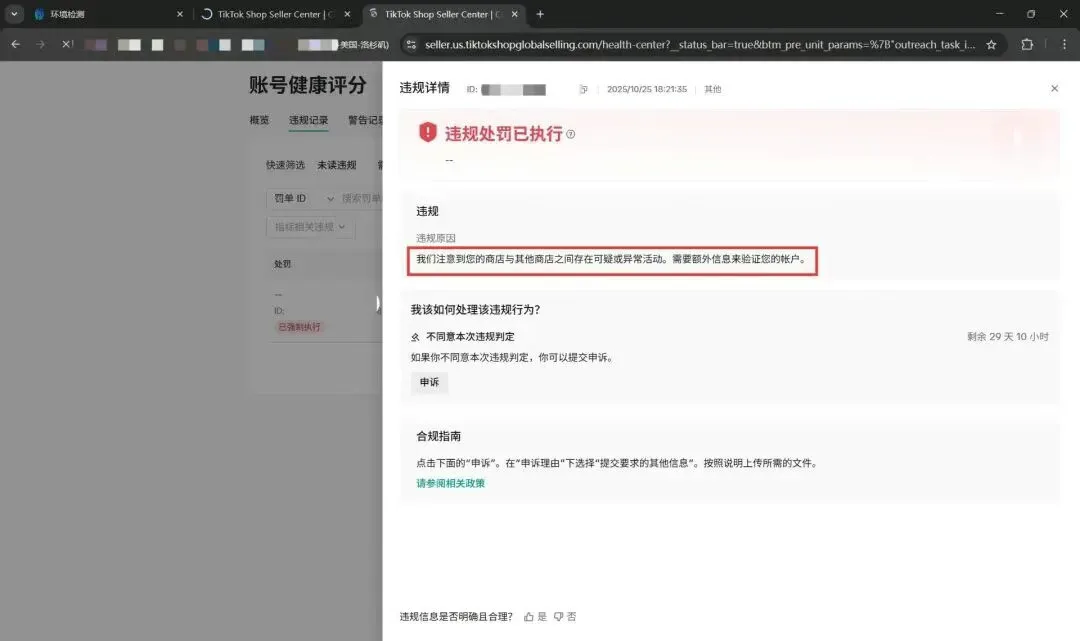Click the question mark icon beside 违规处罚已执行

pyautogui.click(x=572, y=132)
